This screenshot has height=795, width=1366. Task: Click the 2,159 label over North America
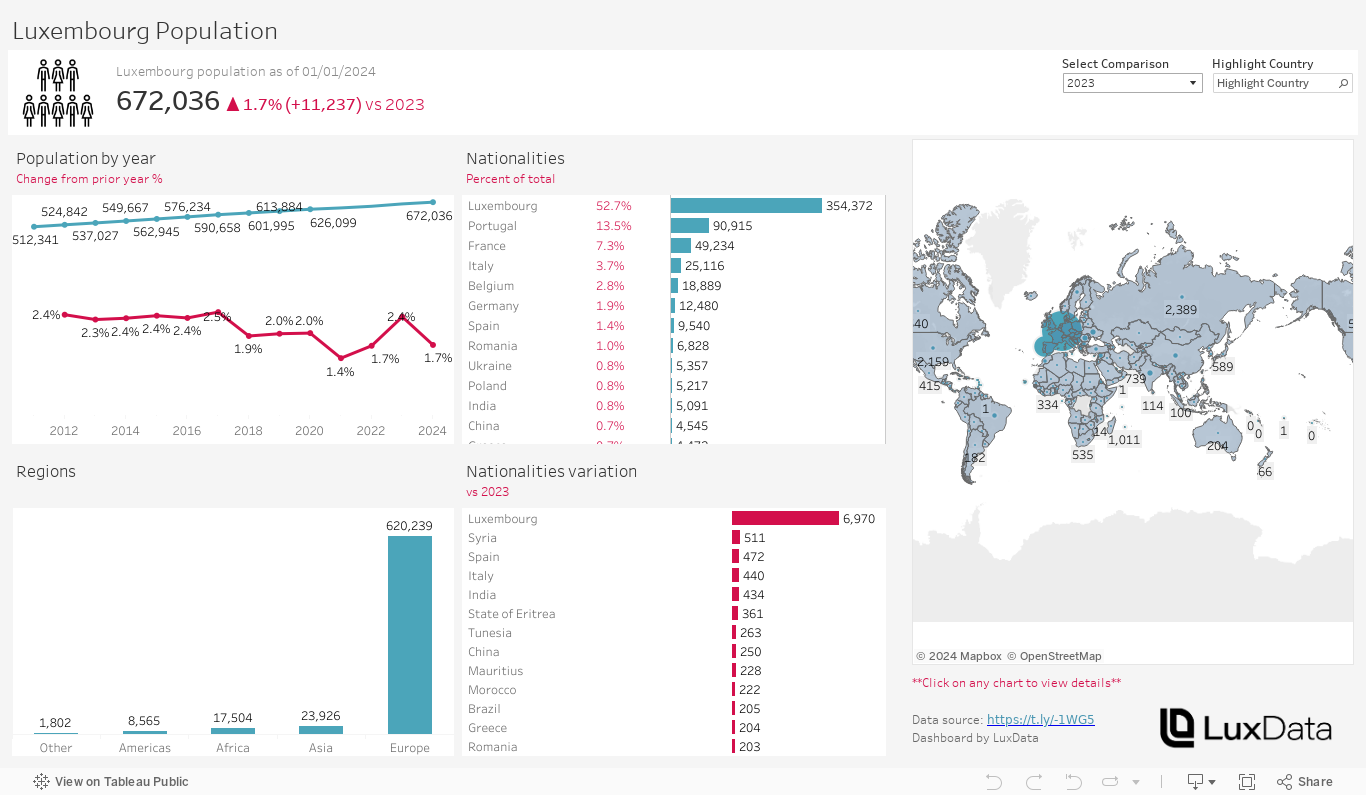coord(933,362)
